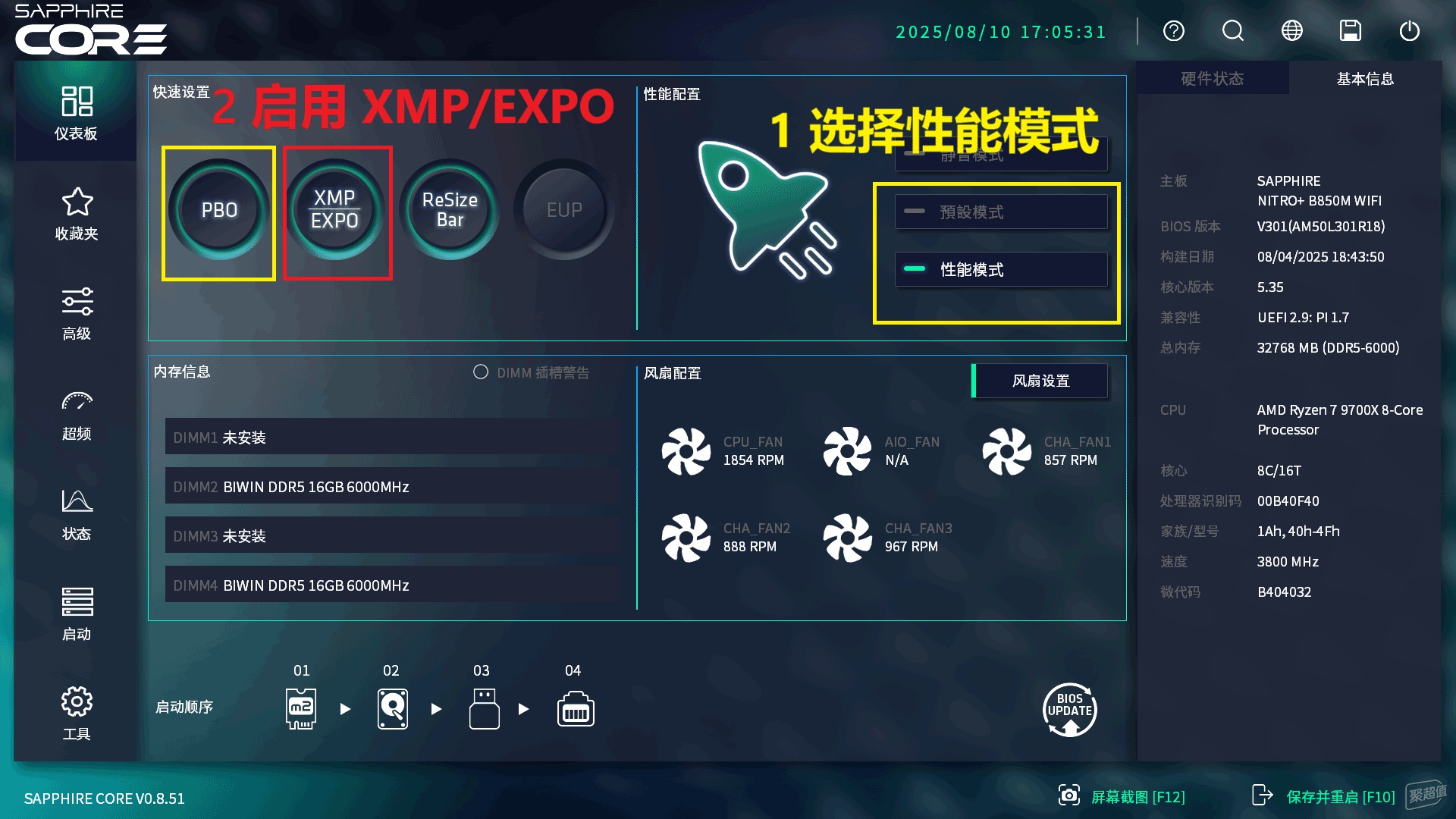Click the save floppy disk icon

pyautogui.click(x=1351, y=31)
